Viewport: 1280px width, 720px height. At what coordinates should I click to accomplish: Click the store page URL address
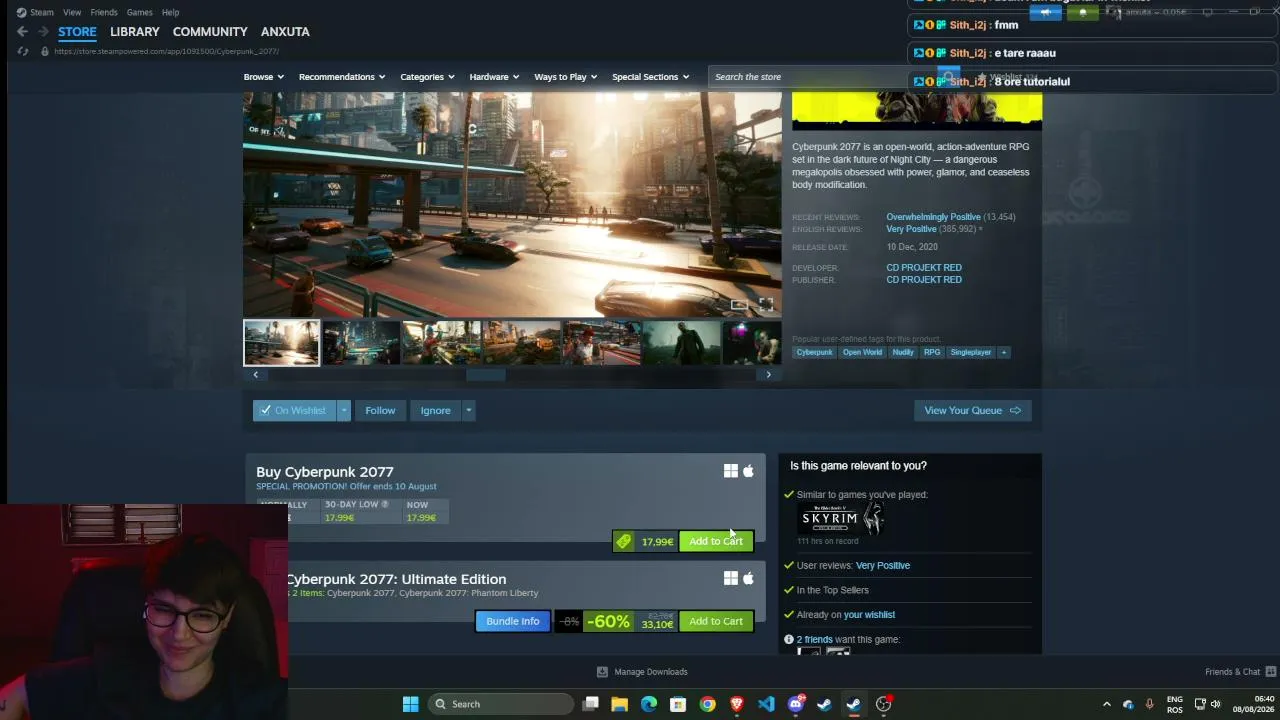[x=166, y=51]
